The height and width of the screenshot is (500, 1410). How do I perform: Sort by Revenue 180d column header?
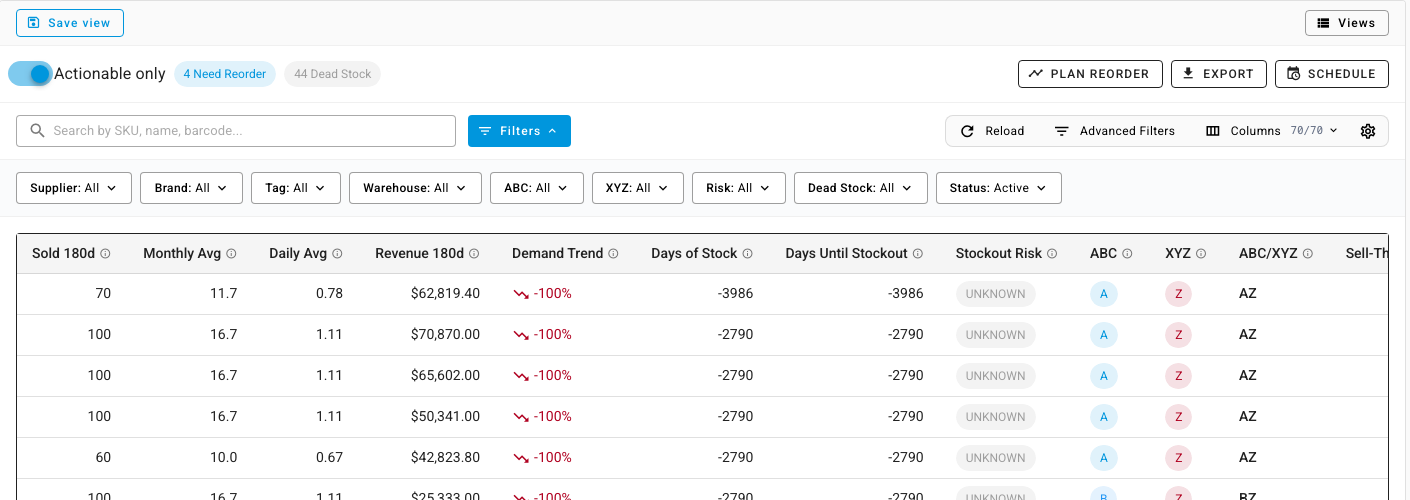pyautogui.click(x=420, y=254)
